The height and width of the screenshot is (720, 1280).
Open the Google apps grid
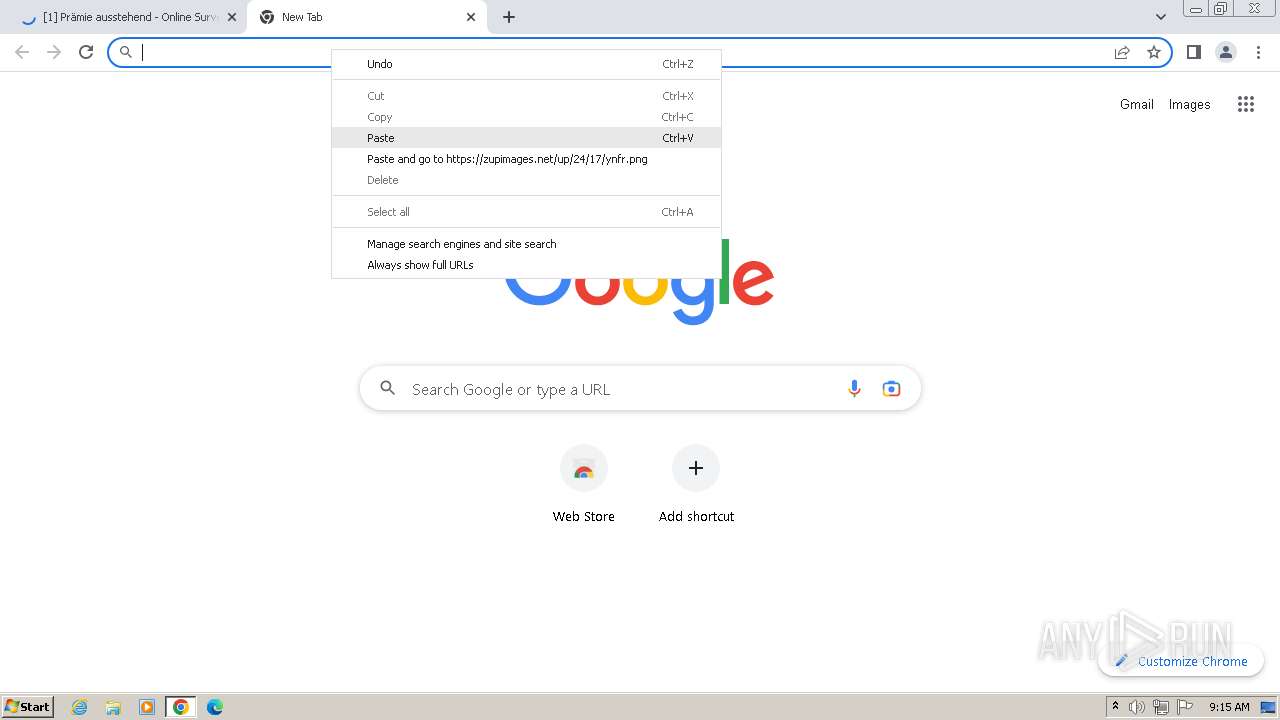(1245, 104)
